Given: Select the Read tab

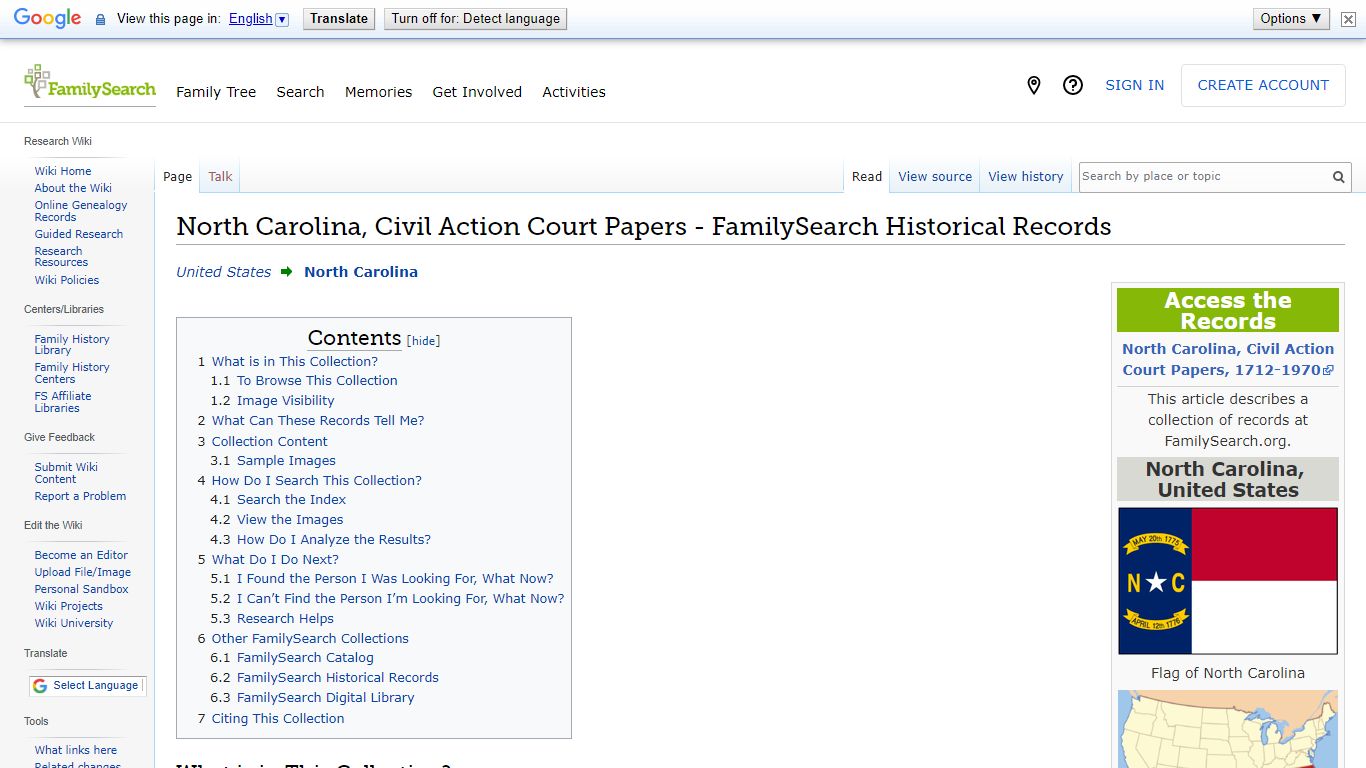Looking at the screenshot, I should click(x=867, y=177).
